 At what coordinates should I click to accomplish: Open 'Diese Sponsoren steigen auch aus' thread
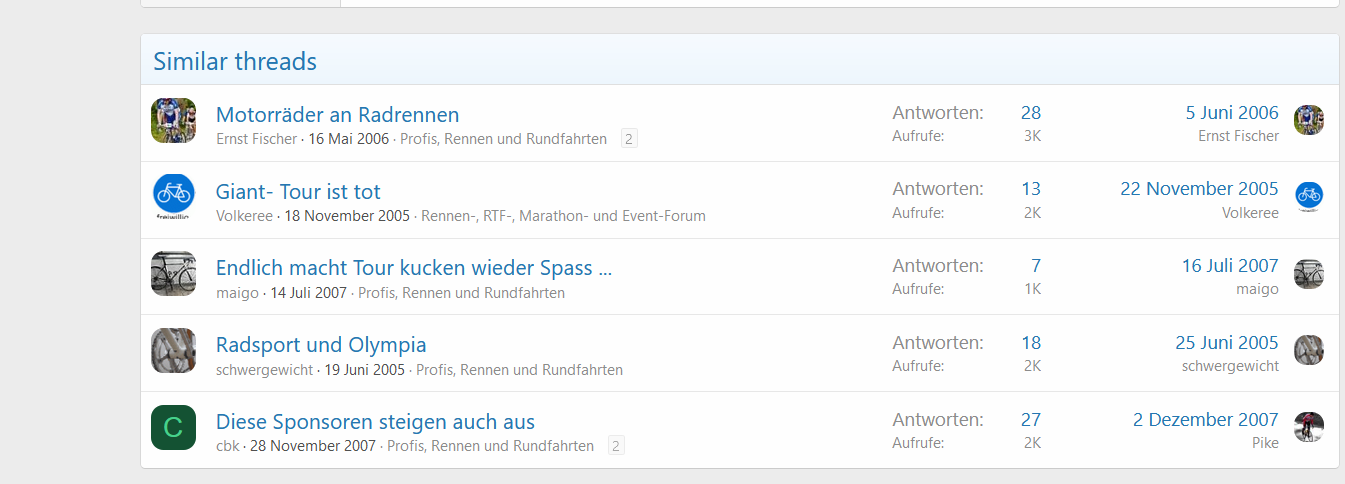pos(375,421)
